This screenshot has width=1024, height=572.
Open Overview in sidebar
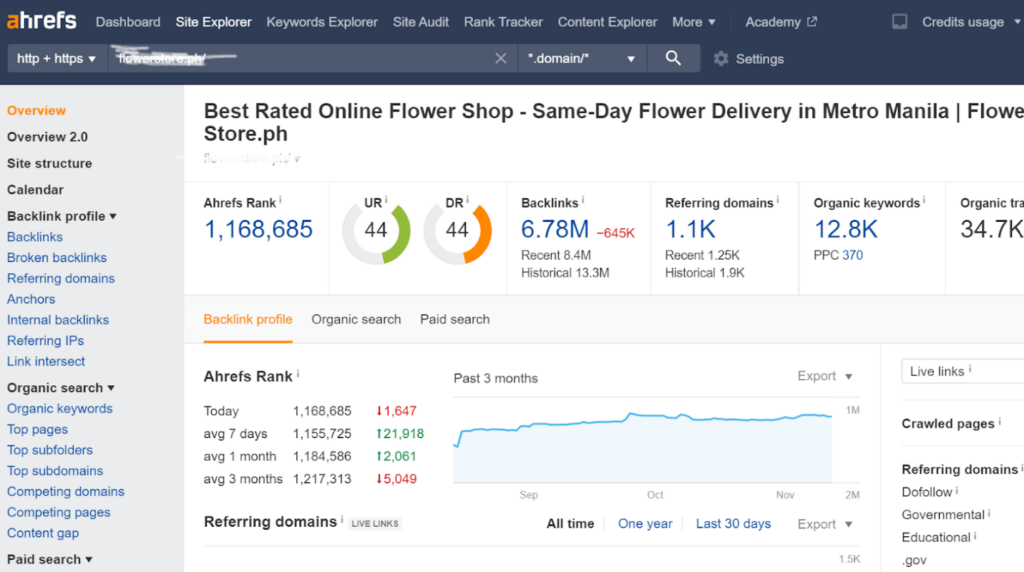coord(37,110)
